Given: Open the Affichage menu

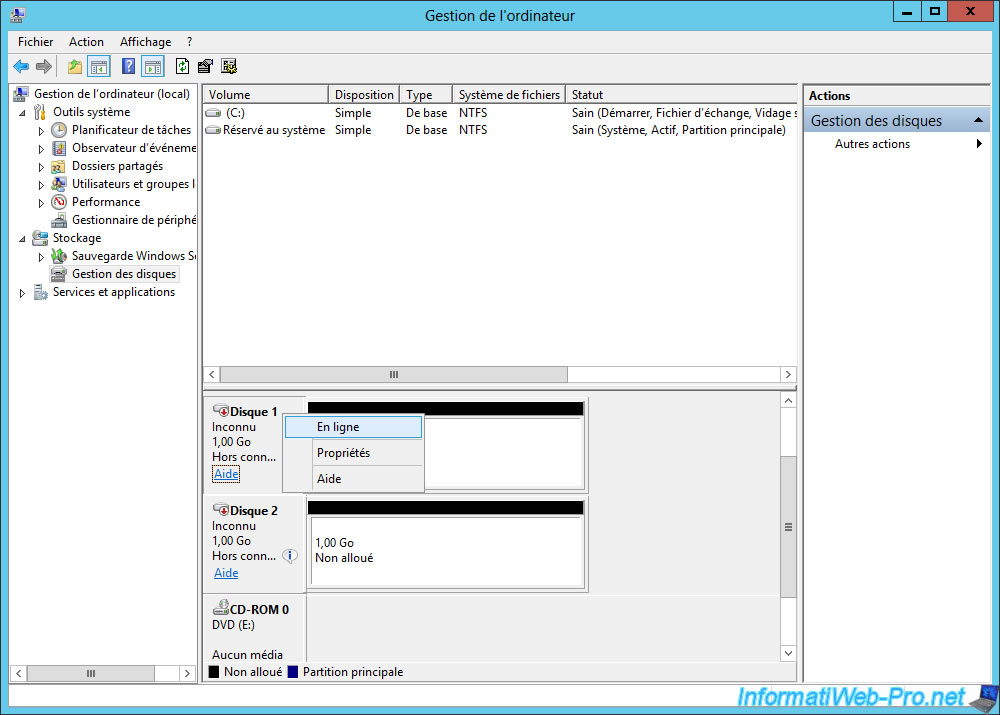Looking at the screenshot, I should (145, 42).
